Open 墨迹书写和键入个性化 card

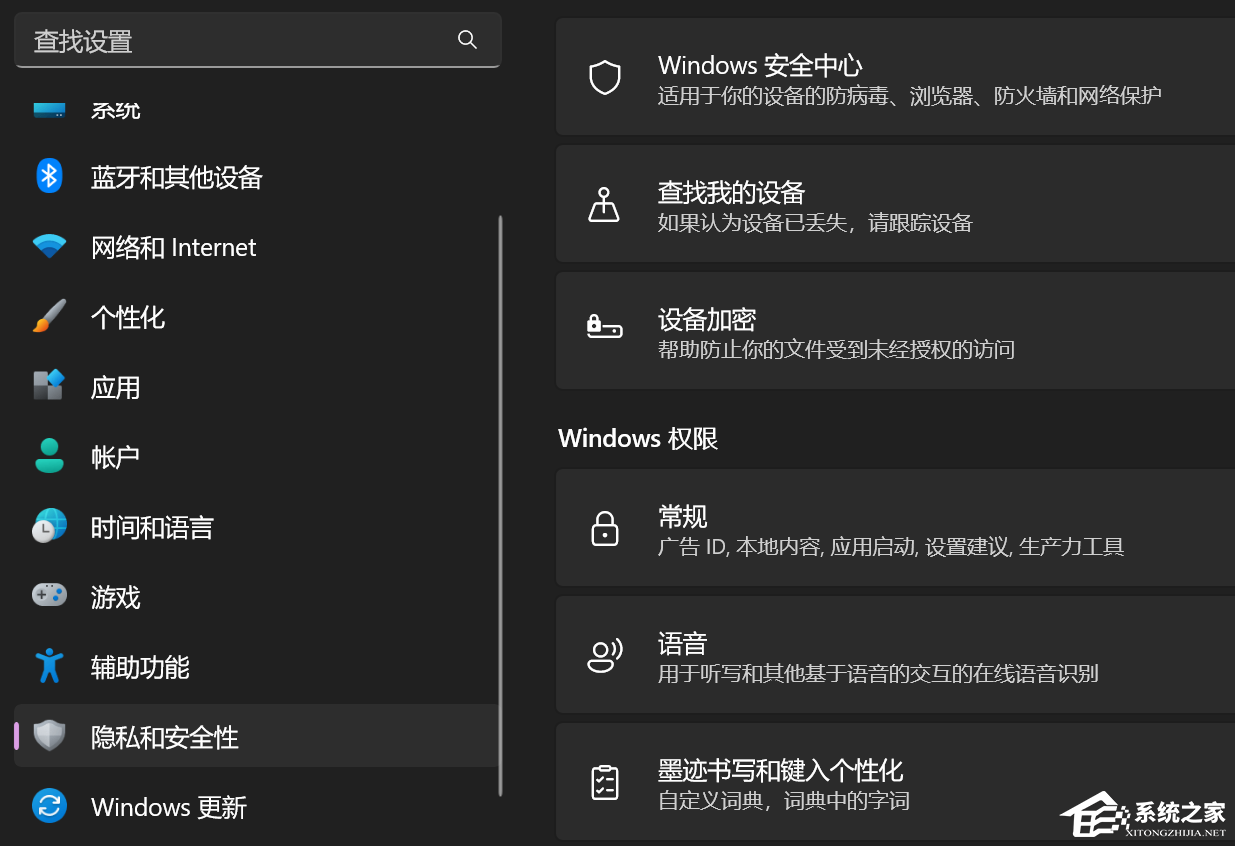pyautogui.click(x=895, y=782)
